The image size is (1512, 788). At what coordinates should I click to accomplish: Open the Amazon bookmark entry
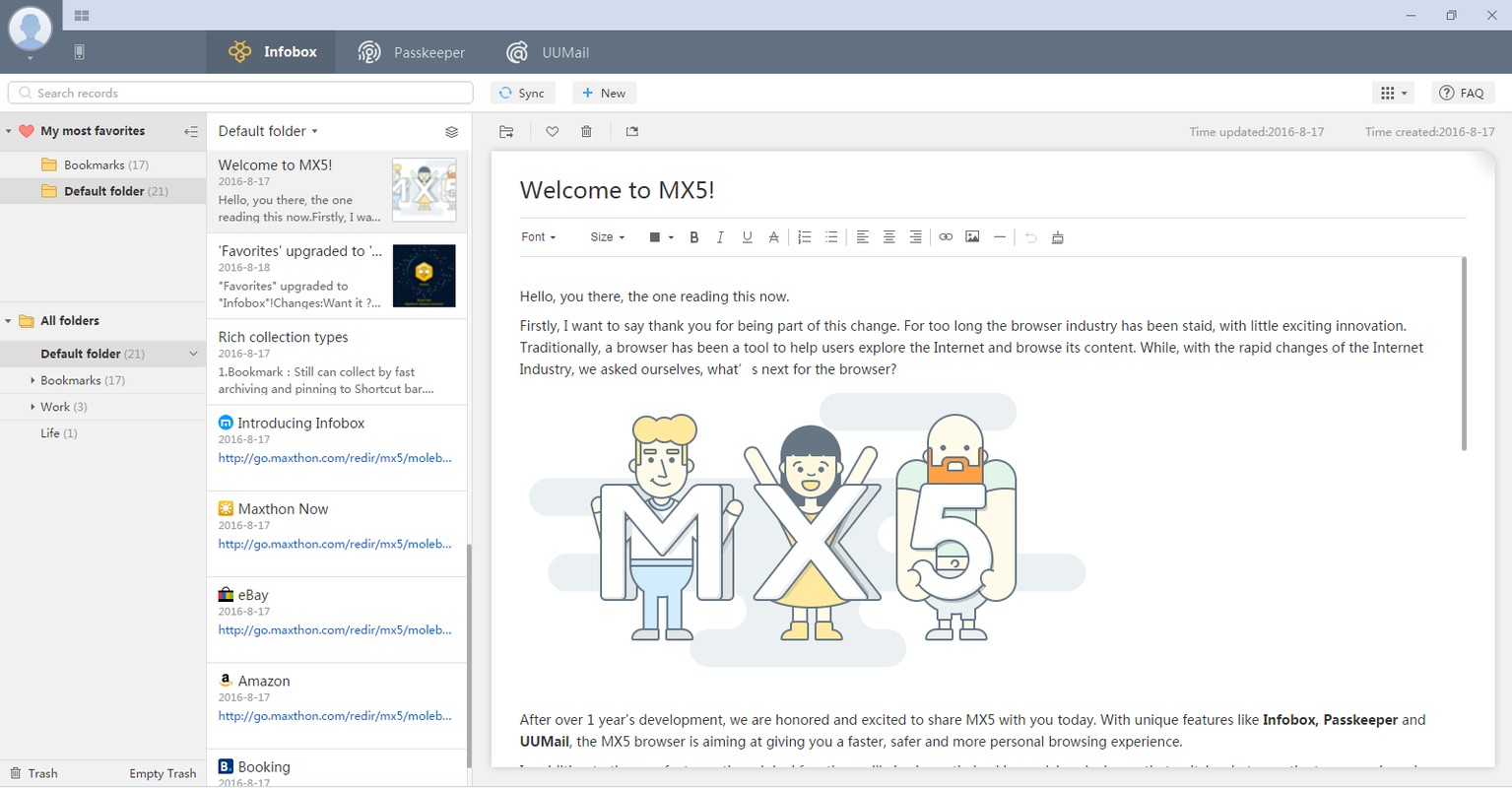337,706
